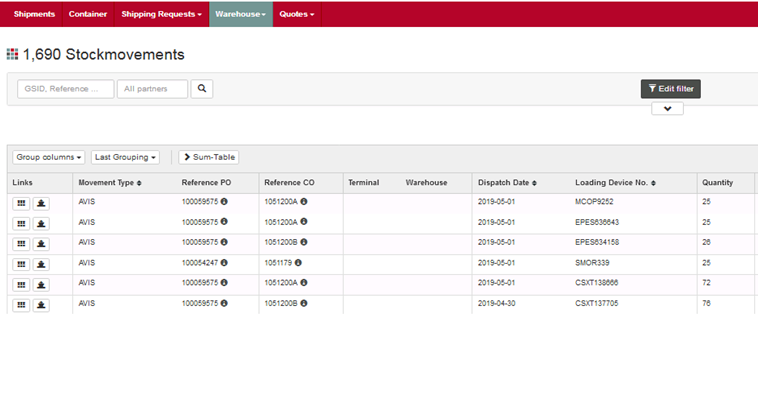Click info icon next to CO in CSXT137705 row
The width and height of the screenshot is (758, 414).
click(304, 303)
